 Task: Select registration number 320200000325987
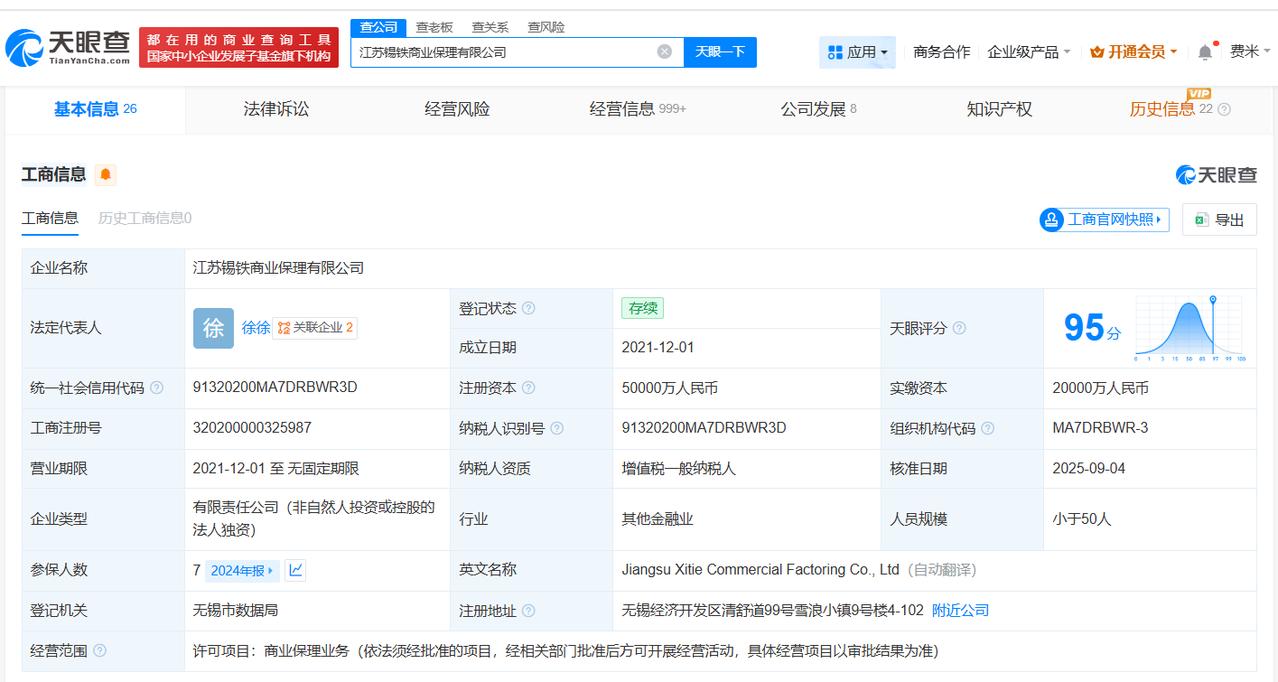point(252,428)
